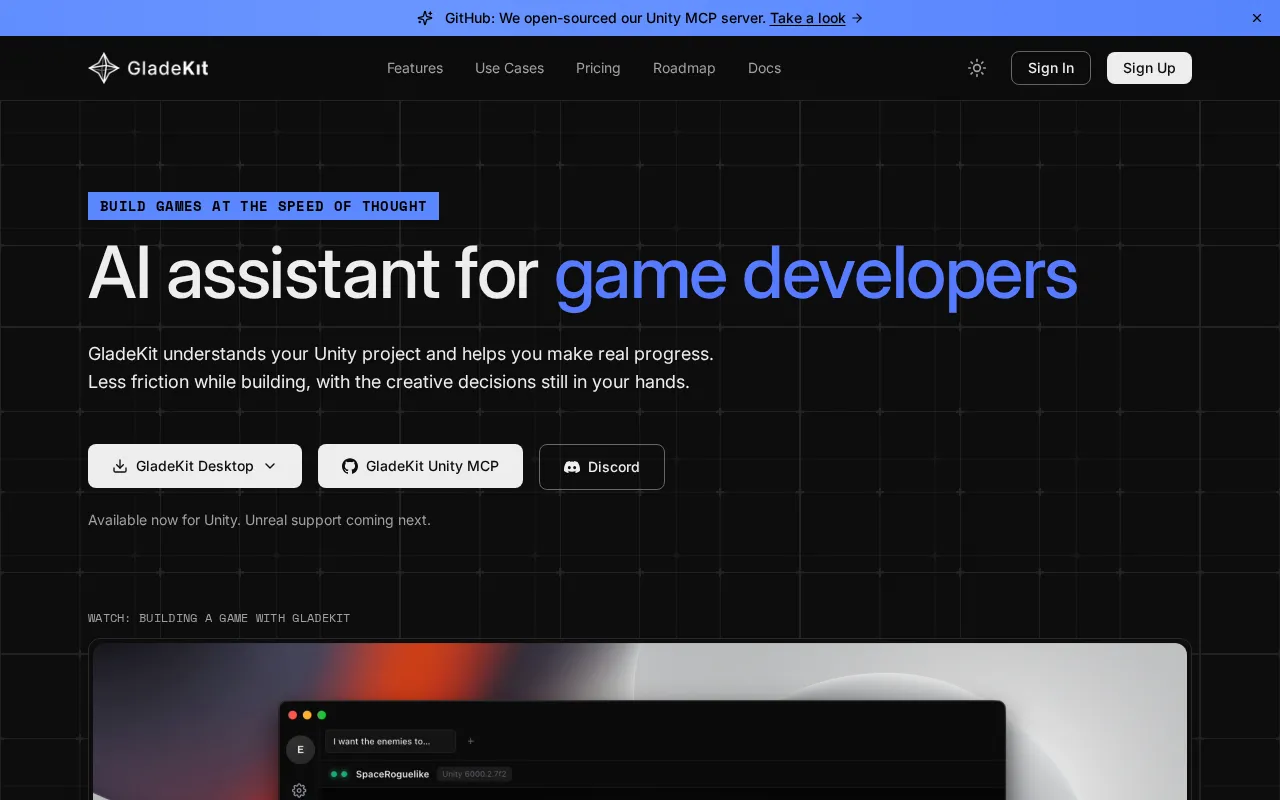The width and height of the screenshot is (1280, 800).
Task: Click "WATCH: BUILDING A GAME WITH GLADEKIT" caption
Action: click(219, 618)
